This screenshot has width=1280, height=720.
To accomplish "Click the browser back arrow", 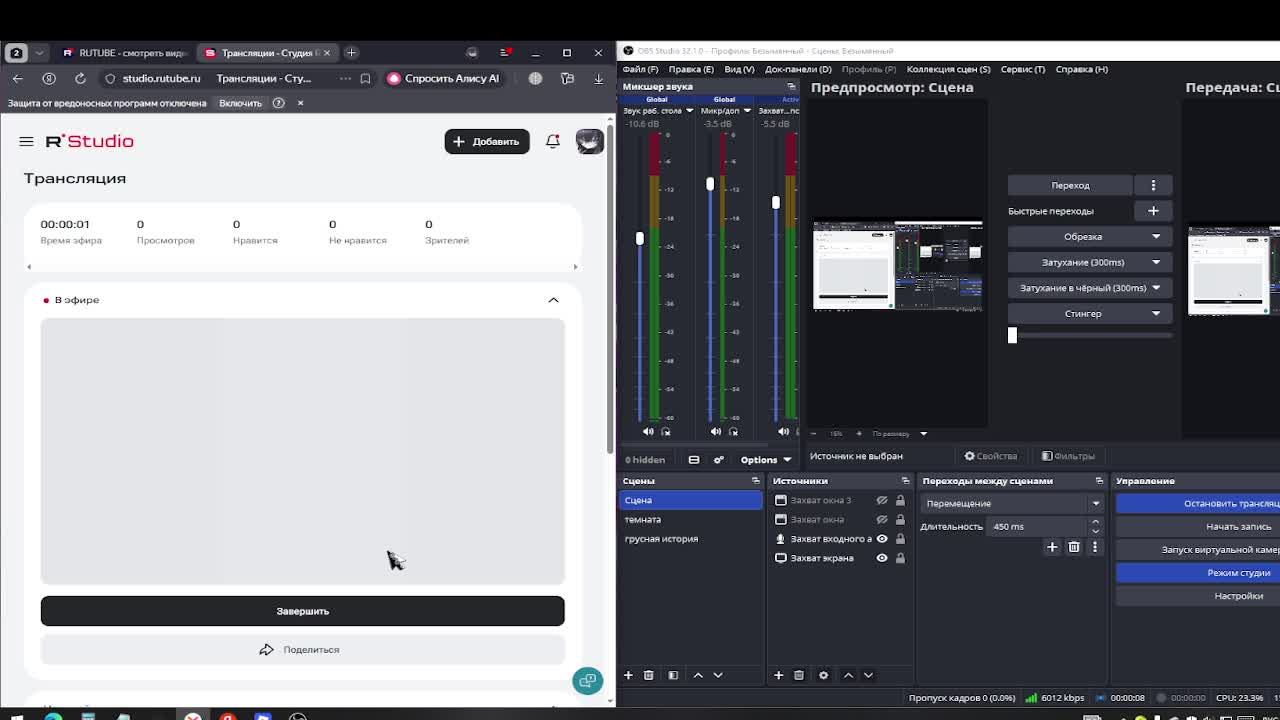I will coord(17,78).
